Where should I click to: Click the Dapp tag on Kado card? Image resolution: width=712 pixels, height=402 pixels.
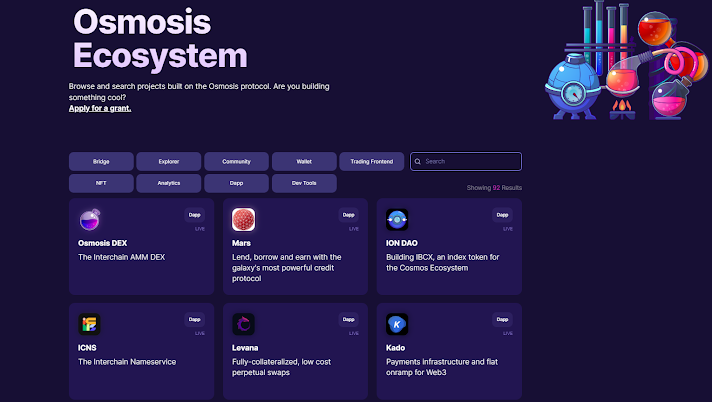coord(502,320)
